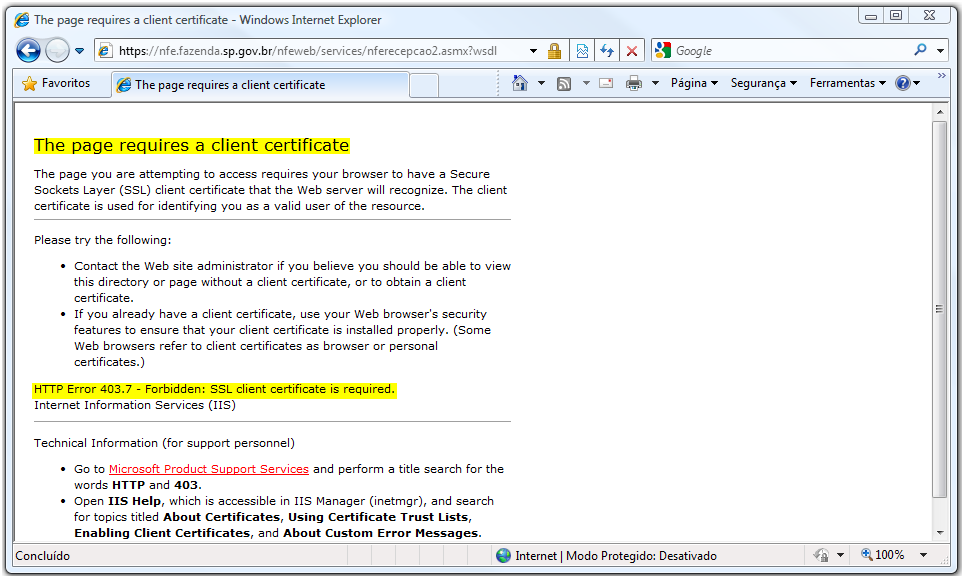964x578 pixels.
Task: Open the Ferramentas menu
Action: (848, 83)
